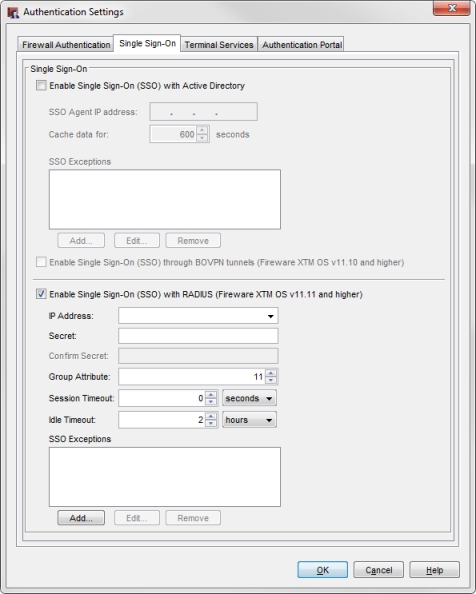Click Edit under RADIUS SSO Exceptions

point(137,518)
